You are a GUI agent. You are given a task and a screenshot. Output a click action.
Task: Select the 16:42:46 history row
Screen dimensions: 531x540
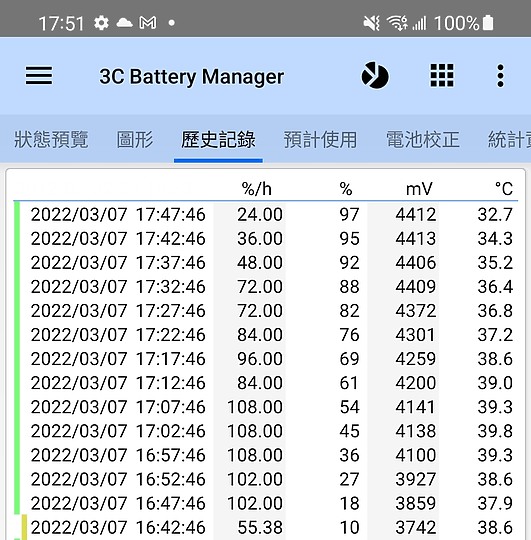266,528
